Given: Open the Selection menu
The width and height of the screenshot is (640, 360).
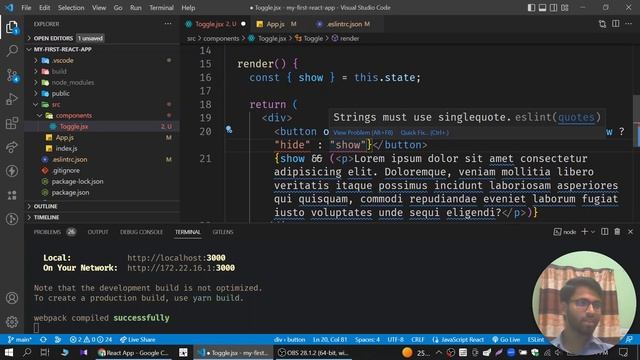Looking at the screenshot, I should [71, 7].
